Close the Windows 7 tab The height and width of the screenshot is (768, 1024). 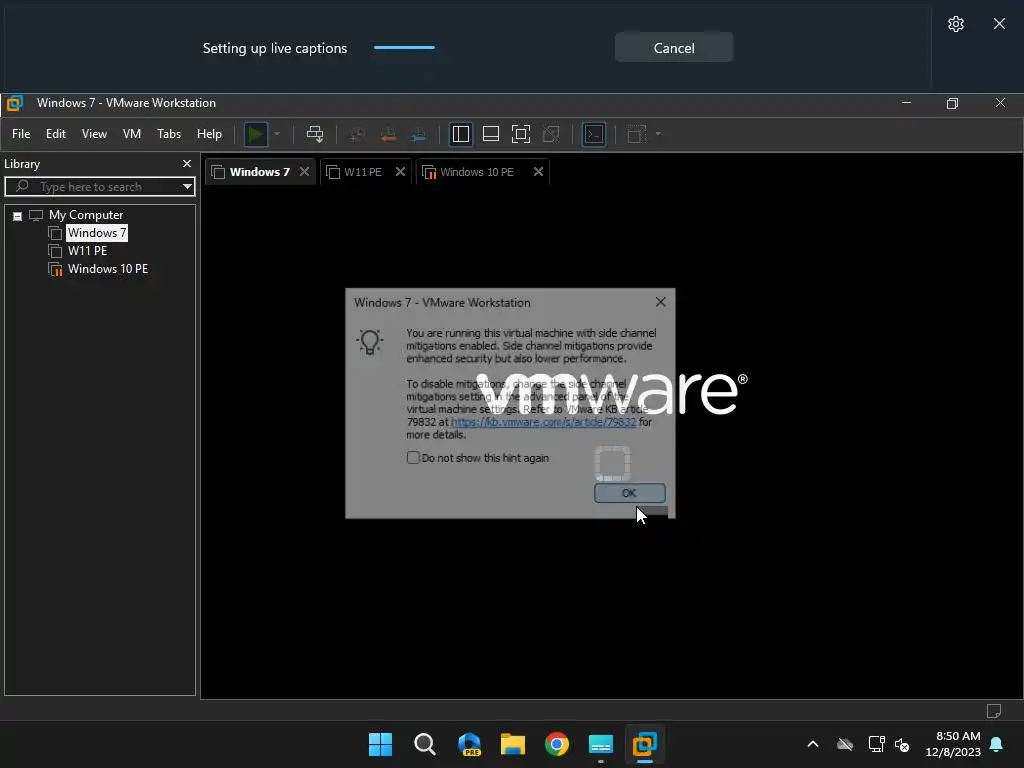click(x=304, y=172)
